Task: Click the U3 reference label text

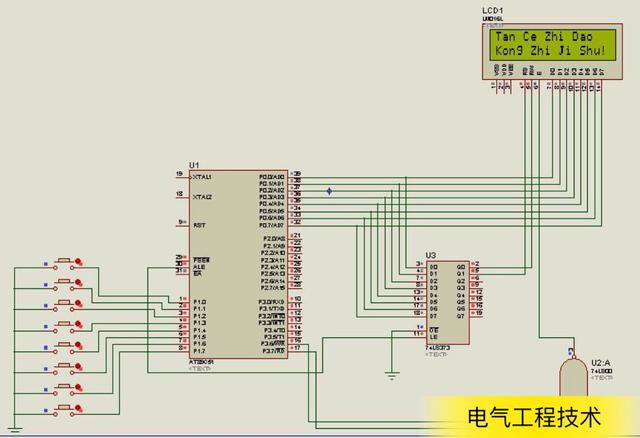Action: (431, 256)
